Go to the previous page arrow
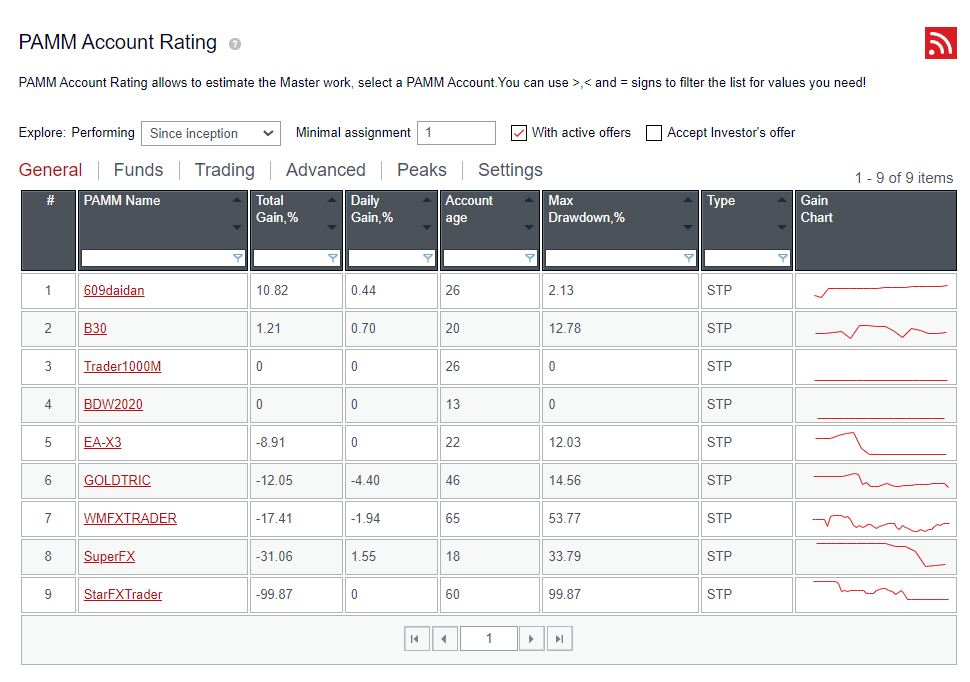Viewport: 970px width, 682px height. tap(445, 639)
